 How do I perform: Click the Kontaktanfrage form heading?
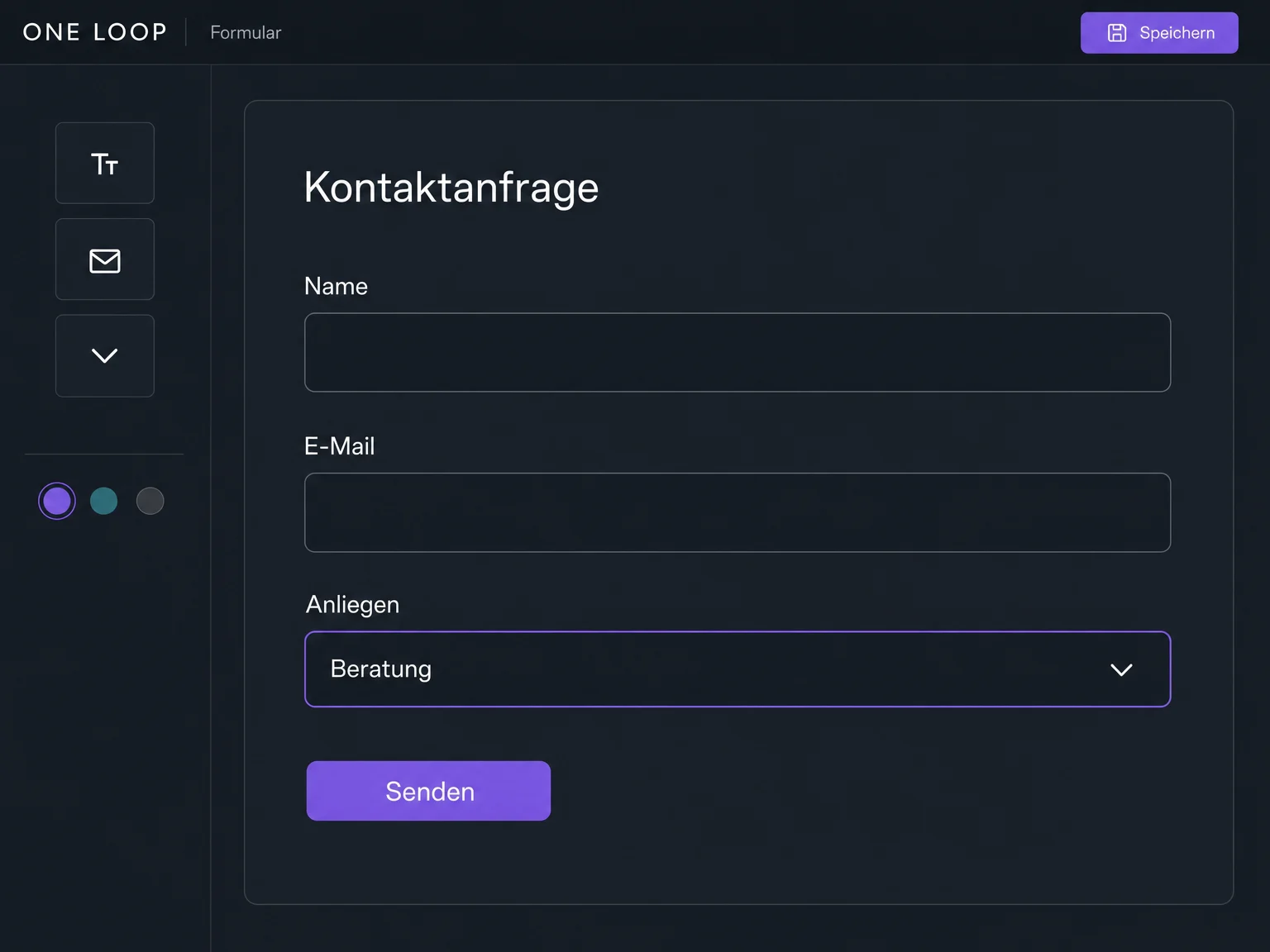tap(451, 188)
